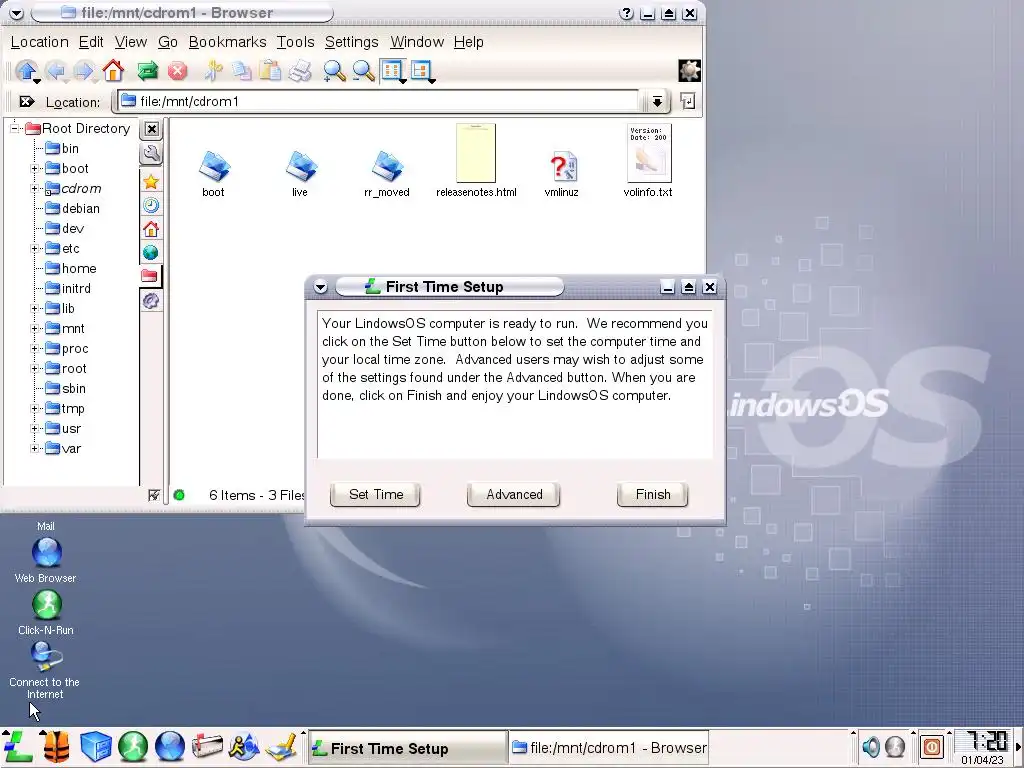The image size is (1024, 768).
Task: Expand the proc folder in tree
Action: [x=35, y=349]
